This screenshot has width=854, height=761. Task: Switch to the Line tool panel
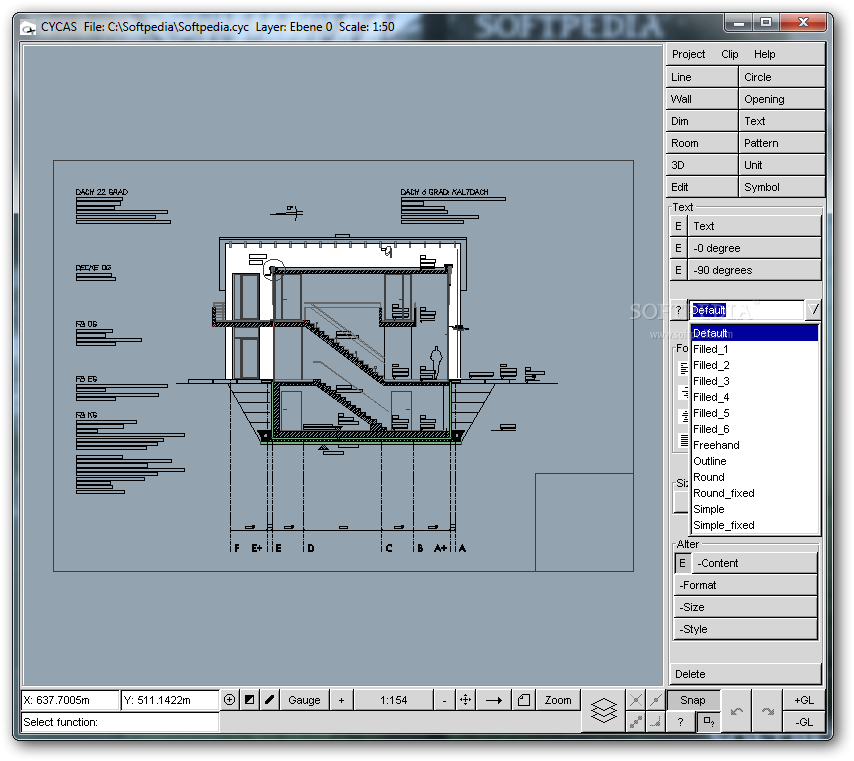pos(702,77)
